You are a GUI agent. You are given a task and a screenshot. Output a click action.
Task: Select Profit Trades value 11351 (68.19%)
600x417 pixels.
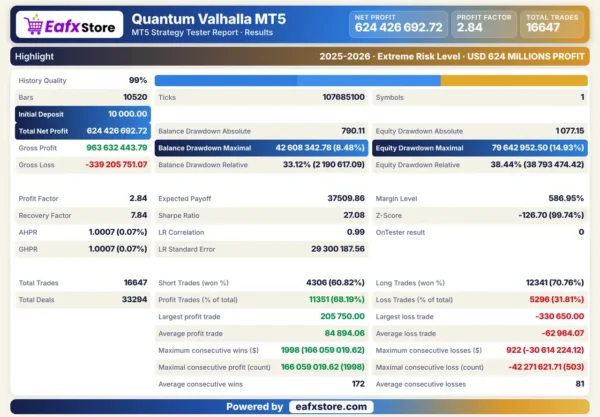pyautogui.click(x=337, y=299)
